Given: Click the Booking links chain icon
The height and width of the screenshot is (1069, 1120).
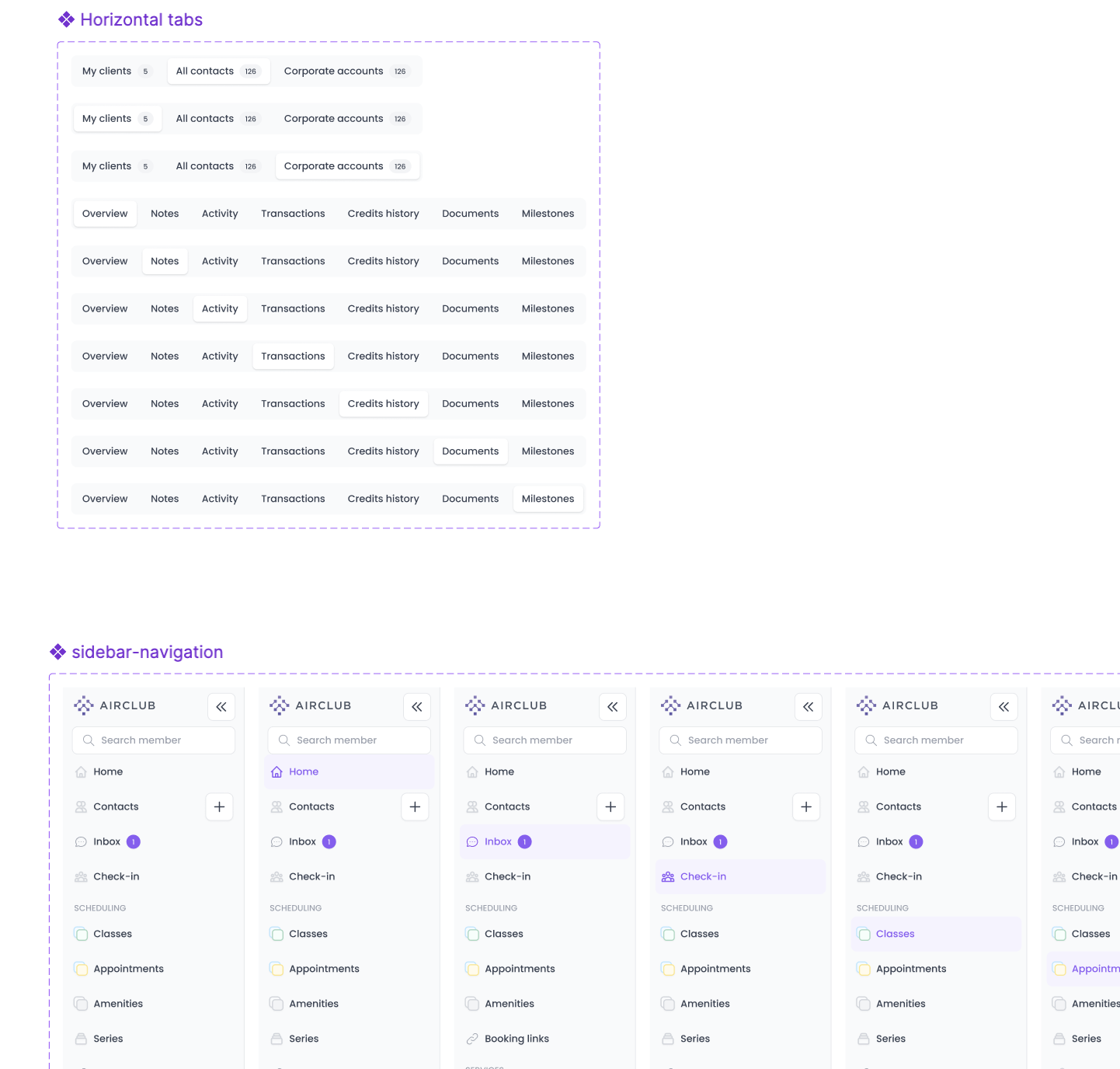Looking at the screenshot, I should [x=472, y=1039].
